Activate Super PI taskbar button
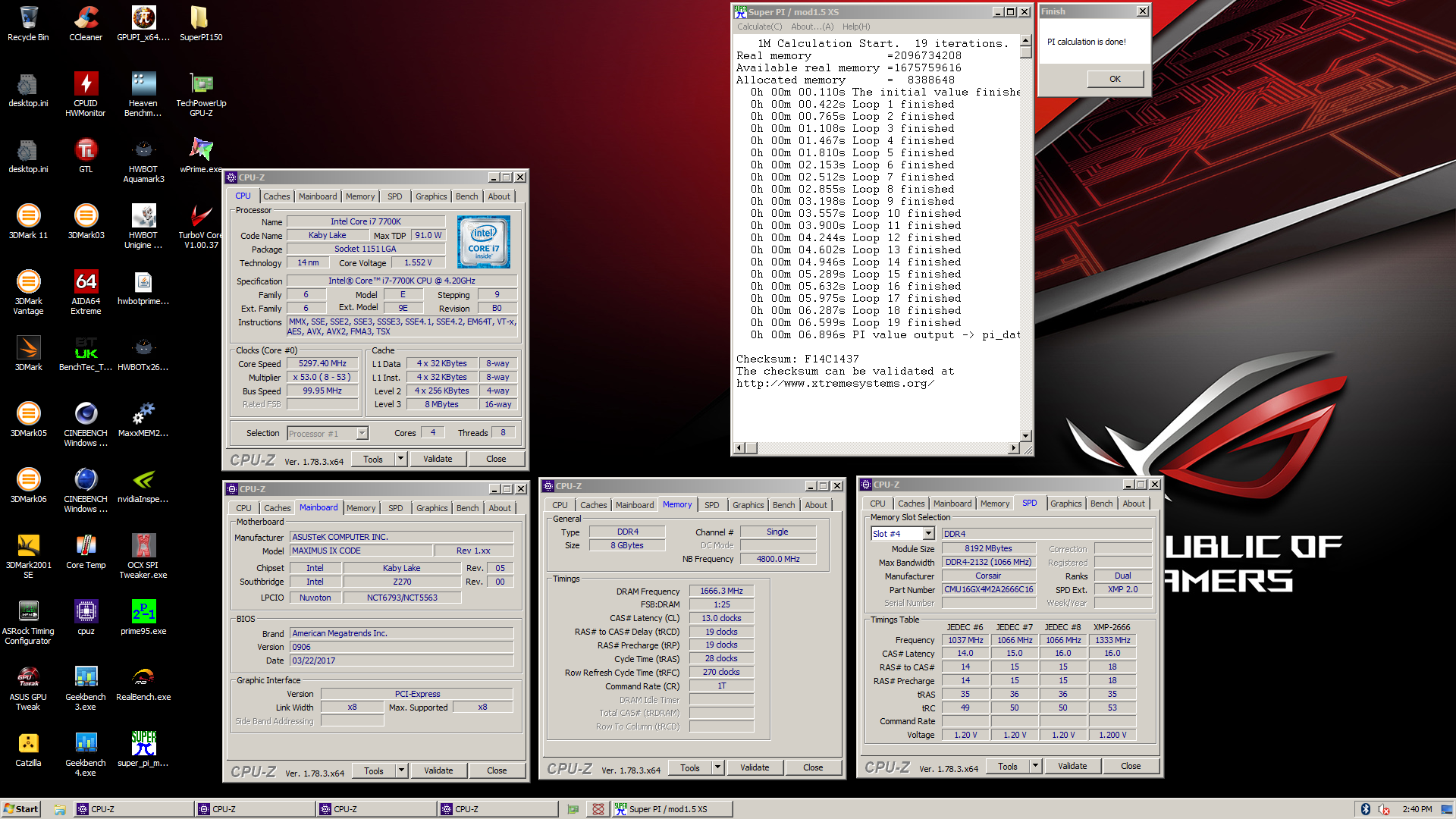Screen dimensions: 1456x819 click(x=671, y=809)
